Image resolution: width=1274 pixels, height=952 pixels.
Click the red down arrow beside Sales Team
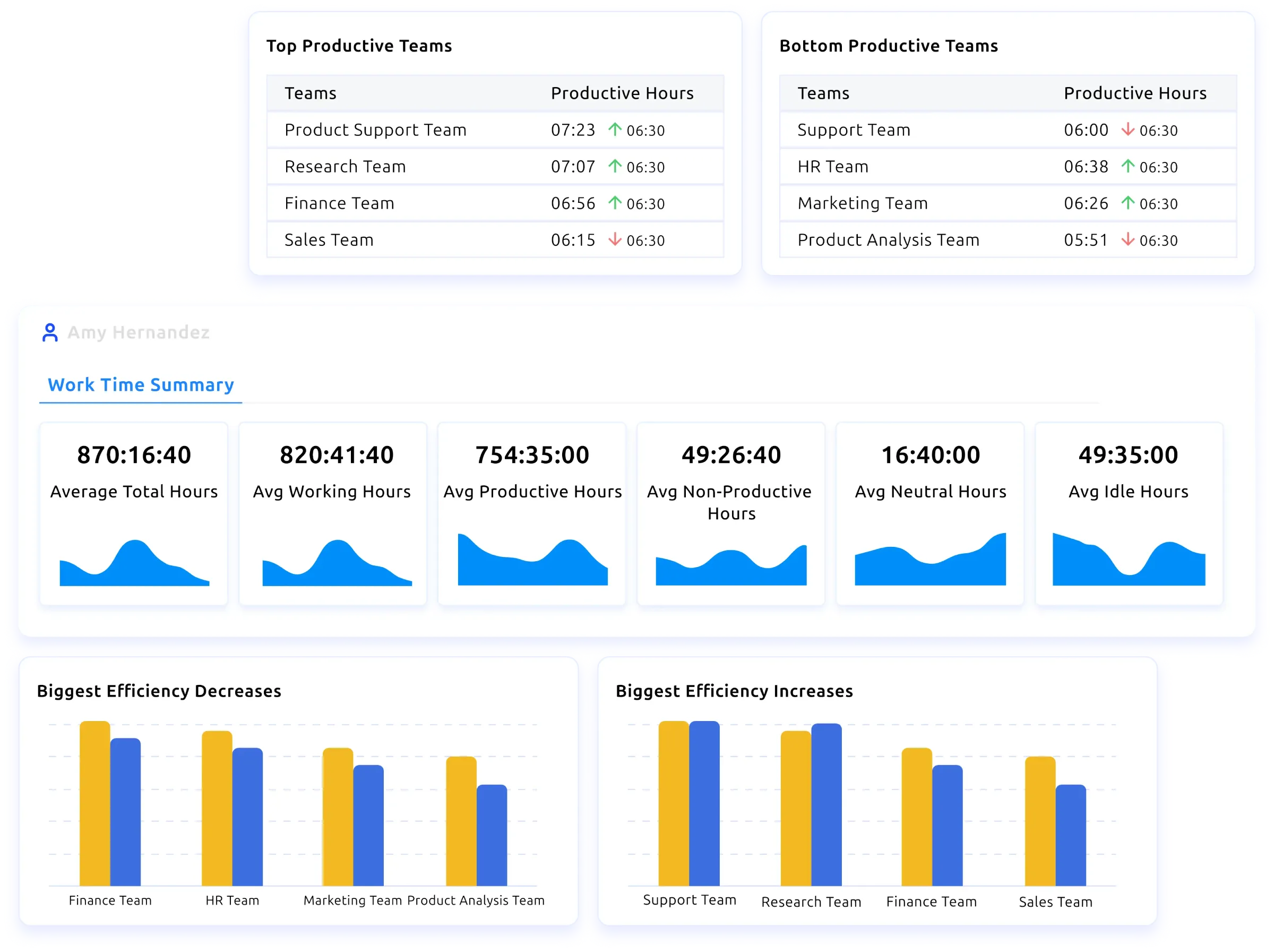tap(615, 240)
